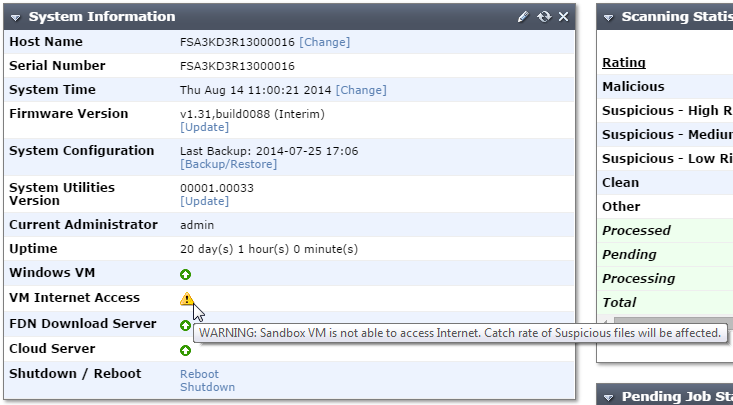
Task: Refresh the System Information widget
Action: [x=544, y=17]
